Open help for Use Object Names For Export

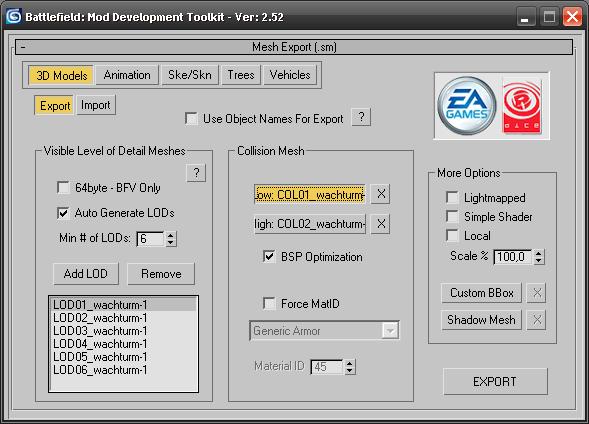click(x=361, y=117)
